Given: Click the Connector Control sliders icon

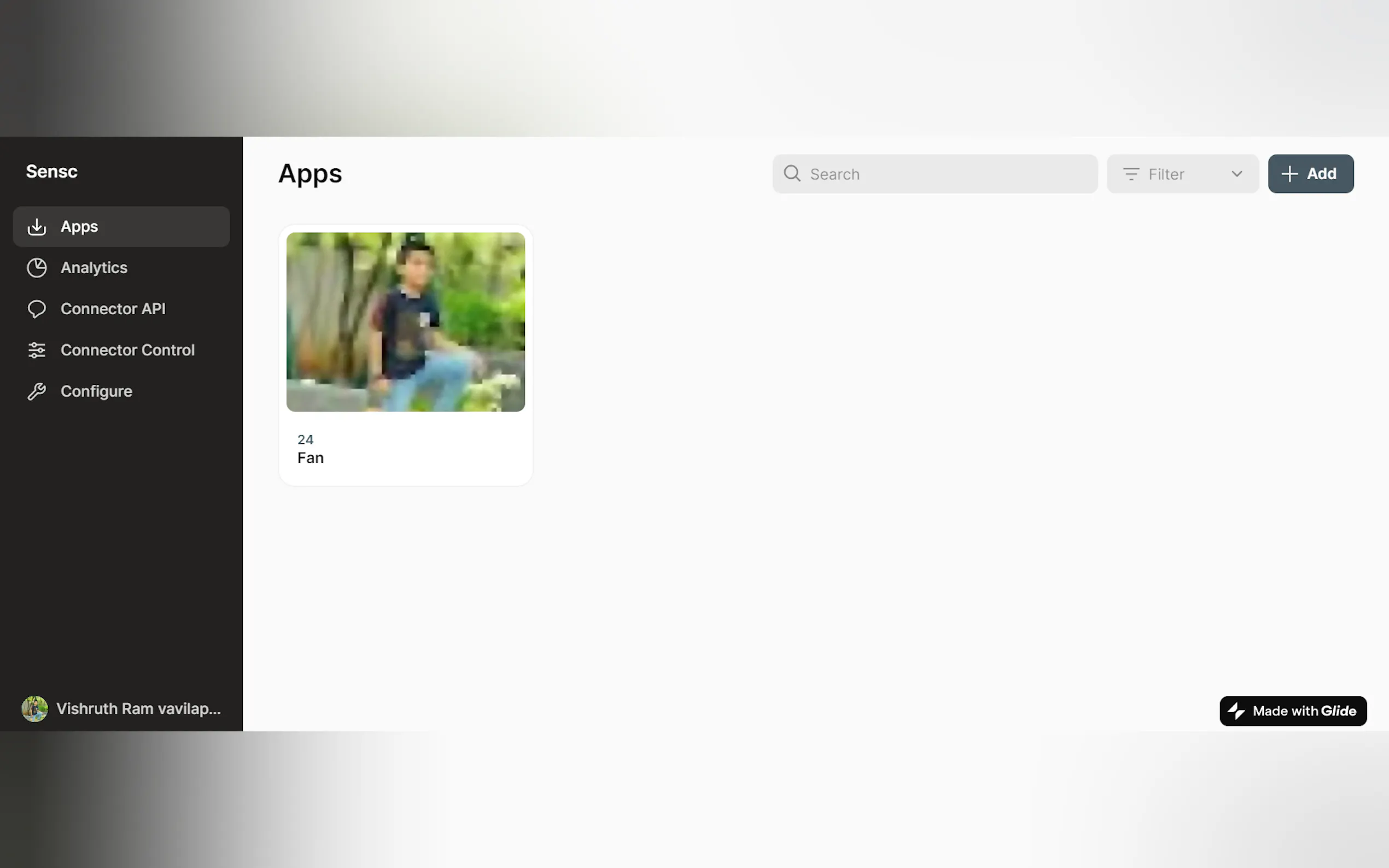Looking at the screenshot, I should pos(37,350).
